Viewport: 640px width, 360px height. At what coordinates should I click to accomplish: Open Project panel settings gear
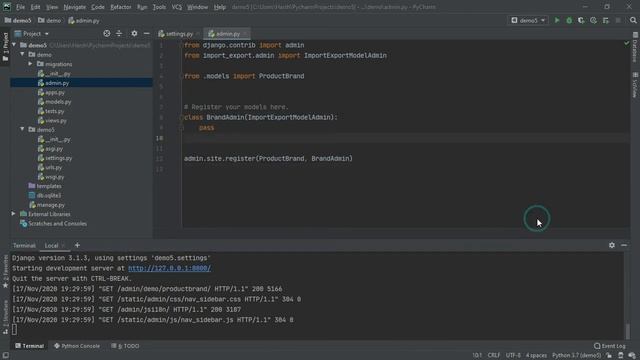click(134, 33)
